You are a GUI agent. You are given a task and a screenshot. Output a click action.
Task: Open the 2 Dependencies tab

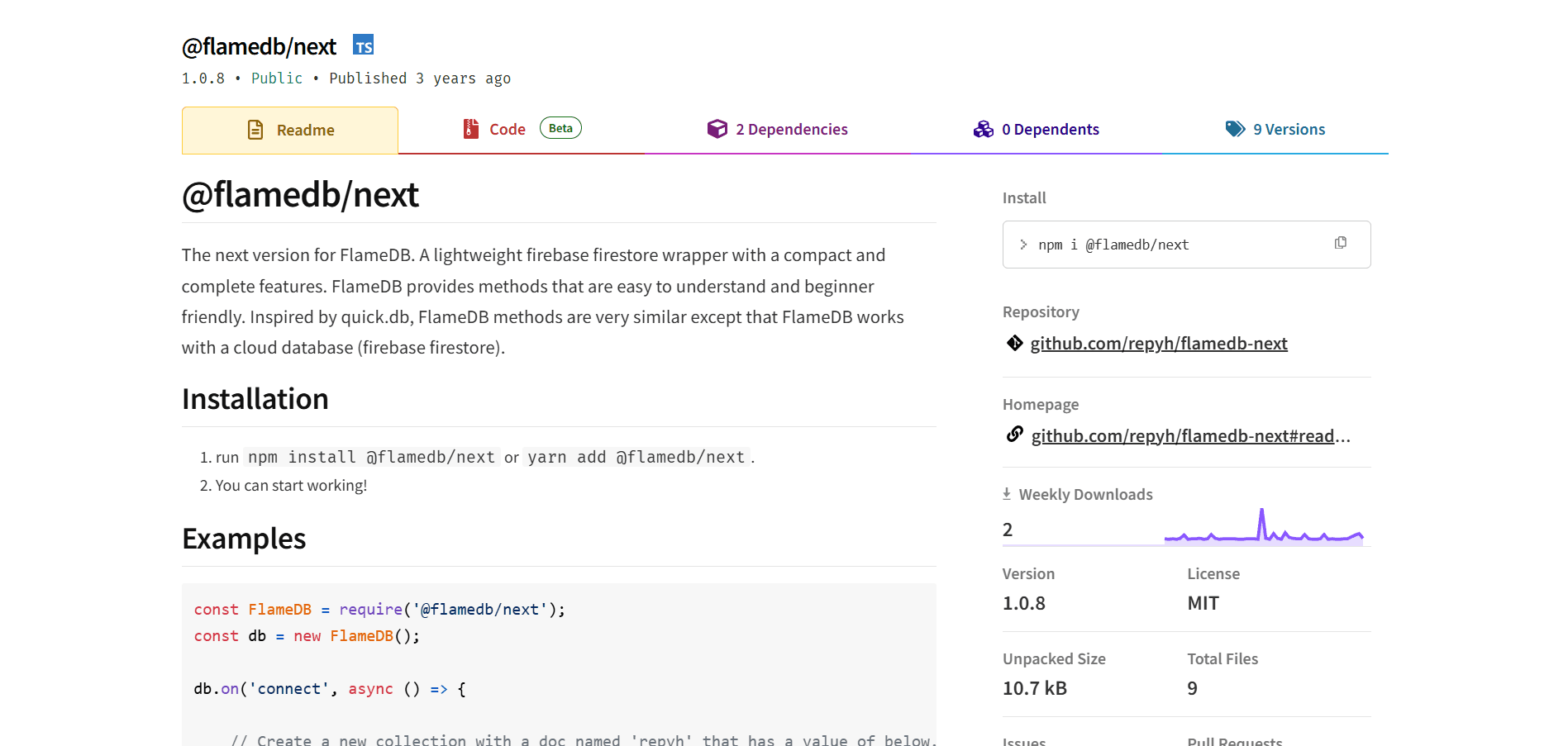[x=791, y=130]
